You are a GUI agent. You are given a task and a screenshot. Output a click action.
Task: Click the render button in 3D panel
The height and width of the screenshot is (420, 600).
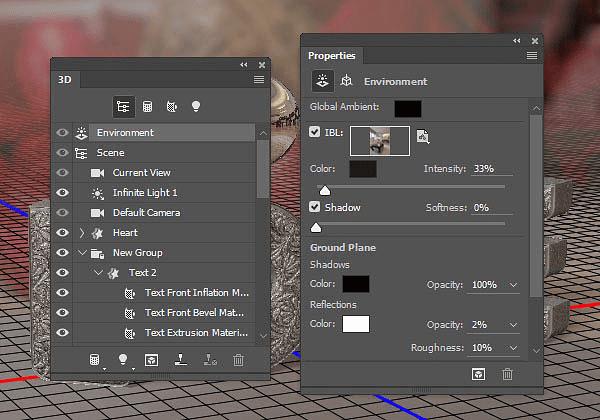(x=152, y=360)
